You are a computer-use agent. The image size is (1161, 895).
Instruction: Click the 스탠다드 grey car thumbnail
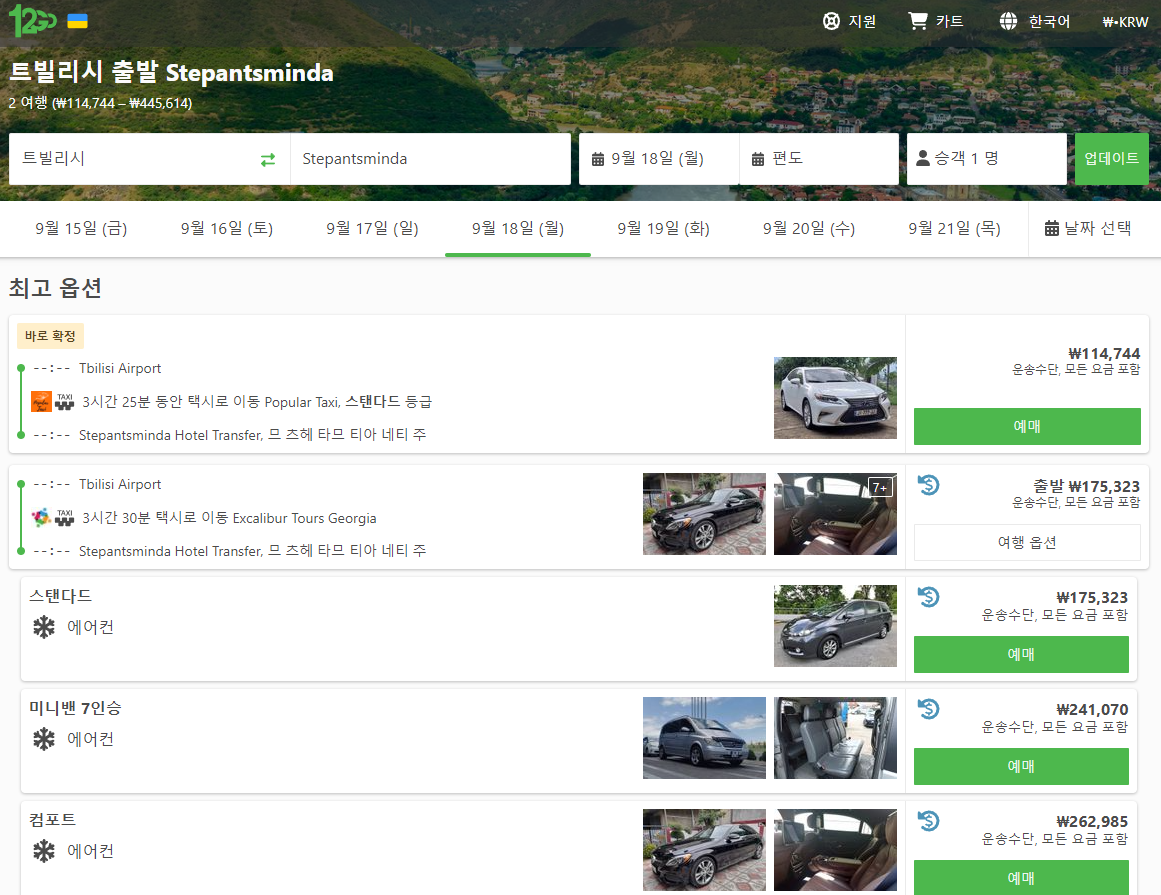pyautogui.click(x=835, y=626)
